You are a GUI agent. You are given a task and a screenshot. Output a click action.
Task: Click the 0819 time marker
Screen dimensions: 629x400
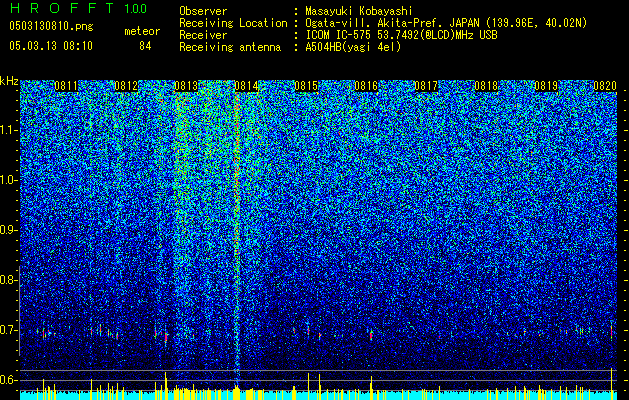(546, 86)
